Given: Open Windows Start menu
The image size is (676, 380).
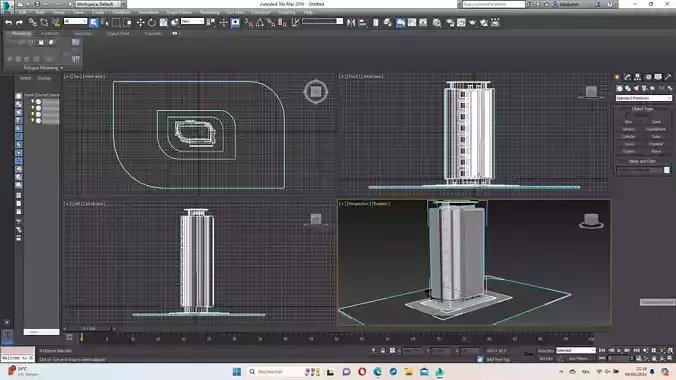Looking at the screenshot, I should (x=237, y=372).
